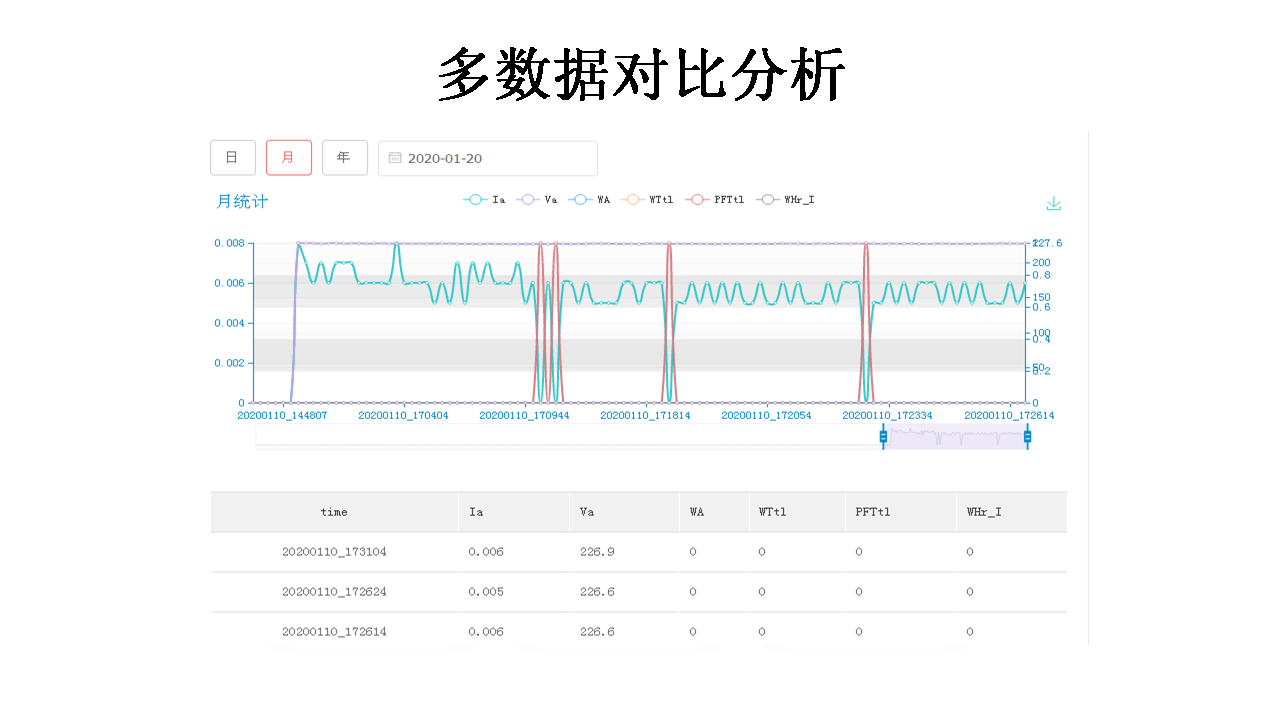This screenshot has height=720, width=1280.
Task: Select the row 20200110_172624
Action: pos(639,592)
